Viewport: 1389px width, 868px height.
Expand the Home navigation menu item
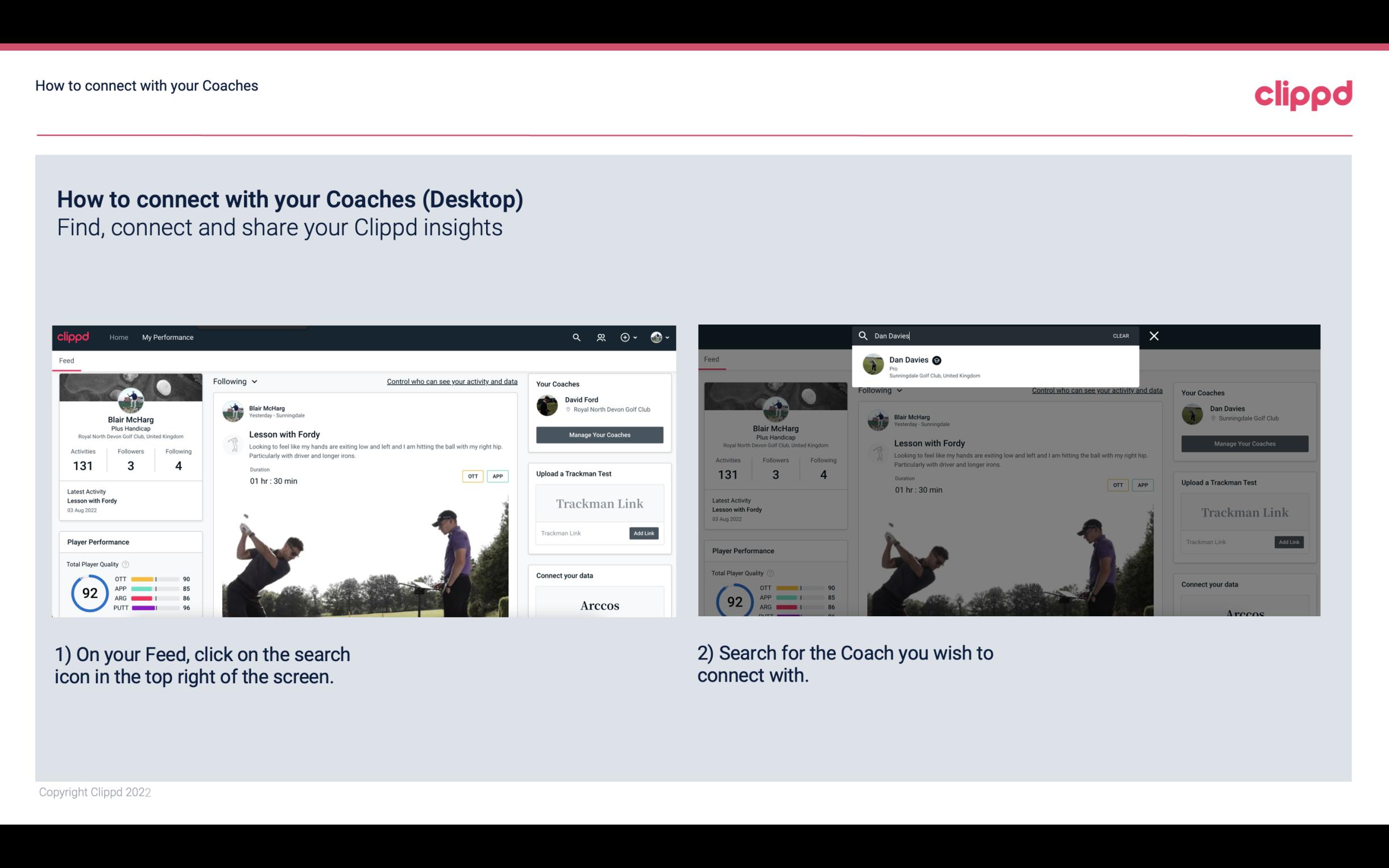[x=118, y=337]
